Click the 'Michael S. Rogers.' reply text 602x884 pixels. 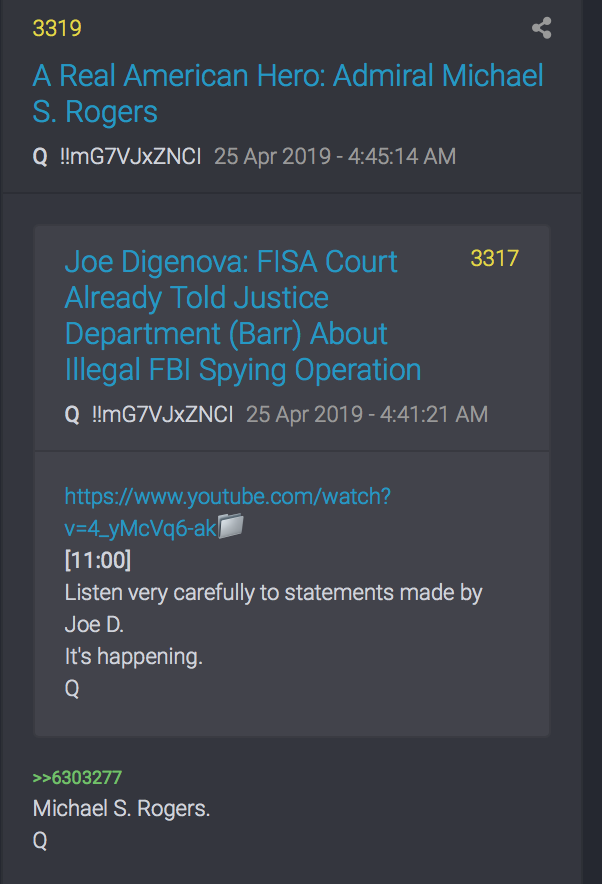coord(121,808)
